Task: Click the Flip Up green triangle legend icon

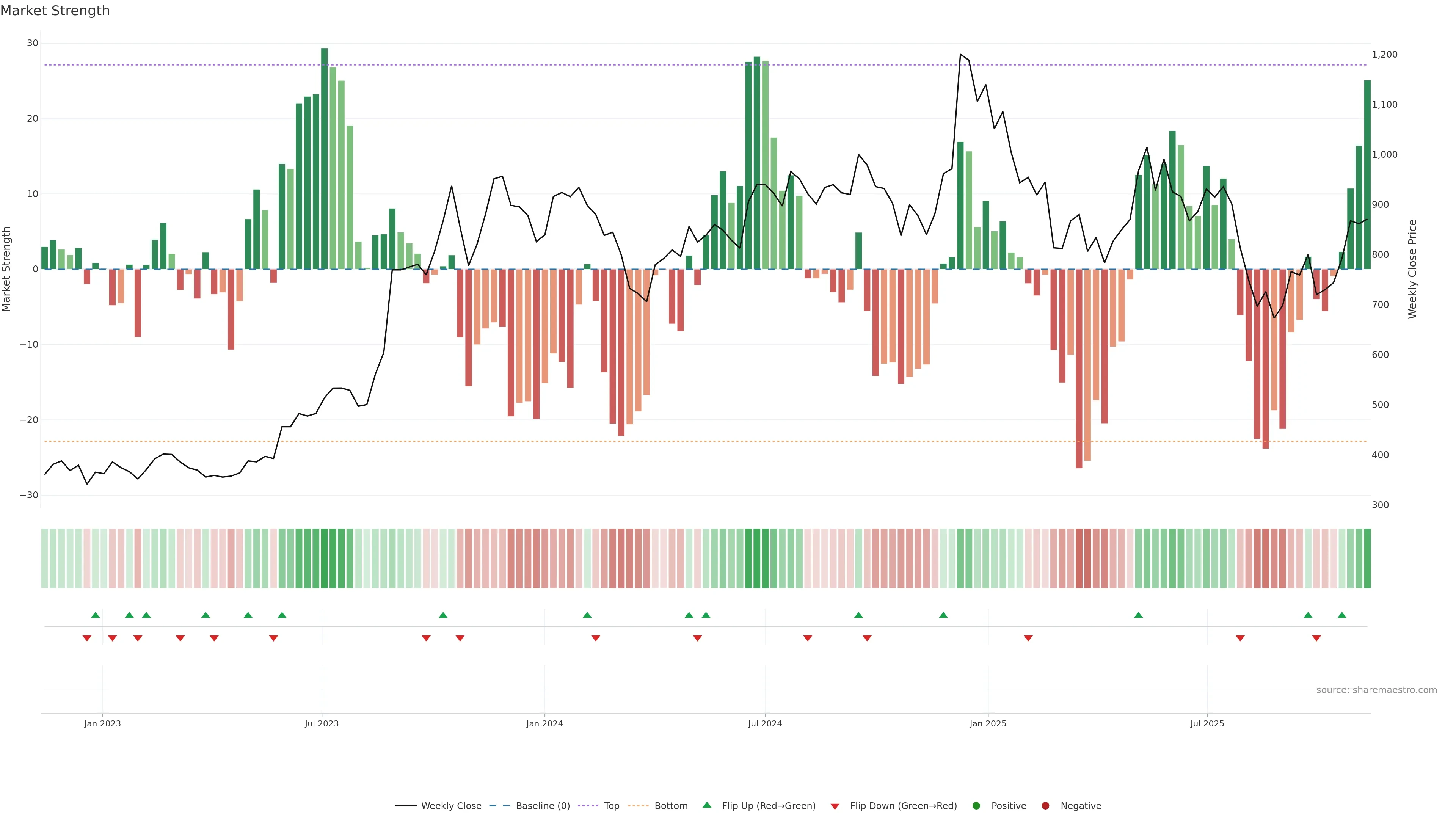Action: click(x=706, y=805)
